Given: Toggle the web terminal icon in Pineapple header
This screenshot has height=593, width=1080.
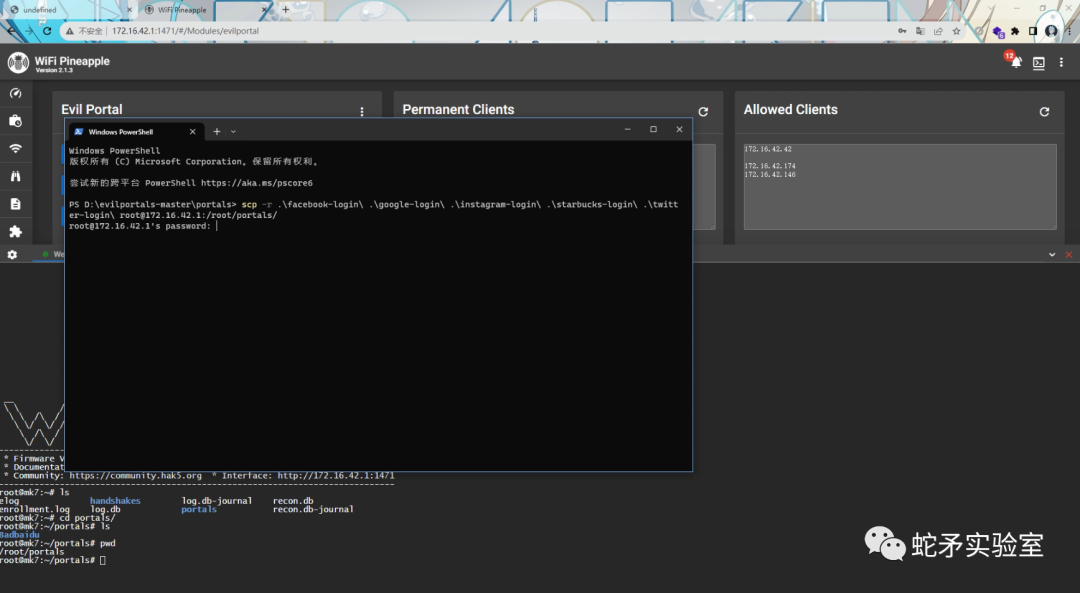Looking at the screenshot, I should pos(1039,63).
